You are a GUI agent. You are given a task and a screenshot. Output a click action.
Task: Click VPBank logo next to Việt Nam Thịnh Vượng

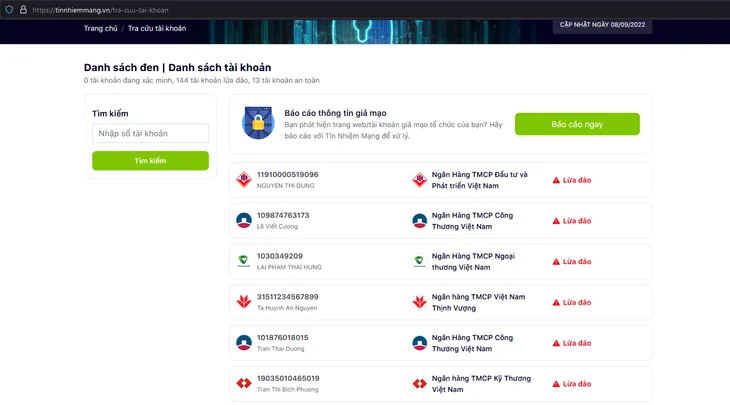tap(419, 302)
